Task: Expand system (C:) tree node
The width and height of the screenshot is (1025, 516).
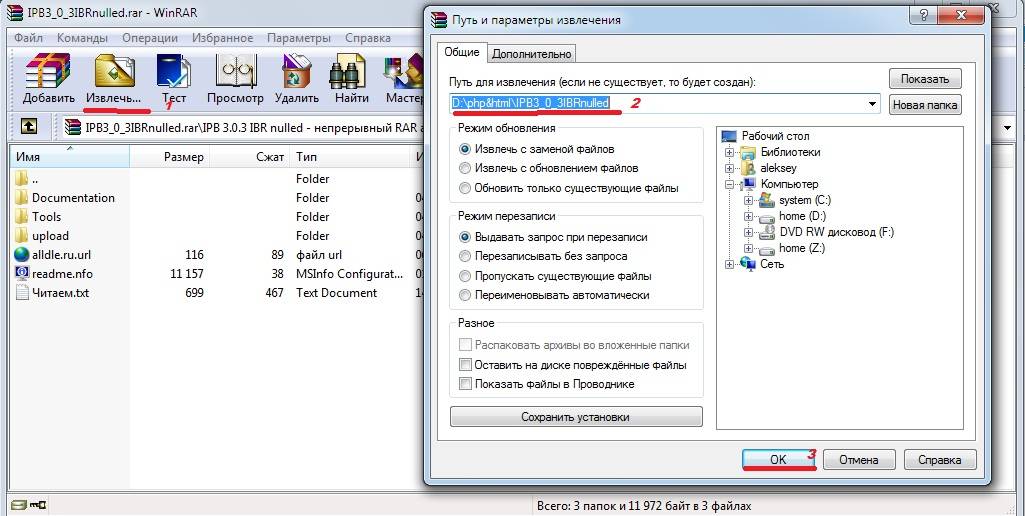Action: [x=749, y=200]
